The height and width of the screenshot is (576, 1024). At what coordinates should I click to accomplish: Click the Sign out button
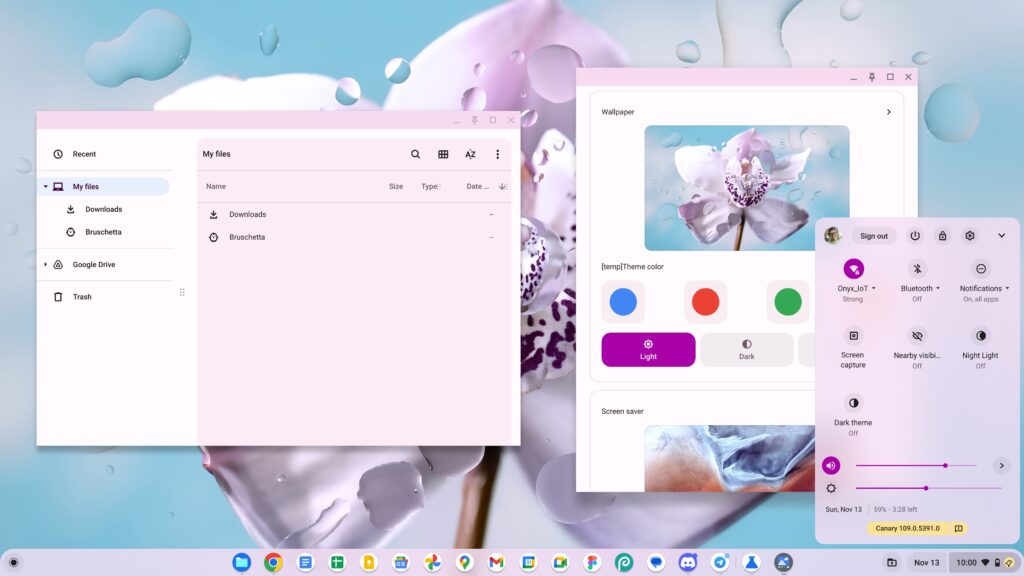pyautogui.click(x=873, y=235)
